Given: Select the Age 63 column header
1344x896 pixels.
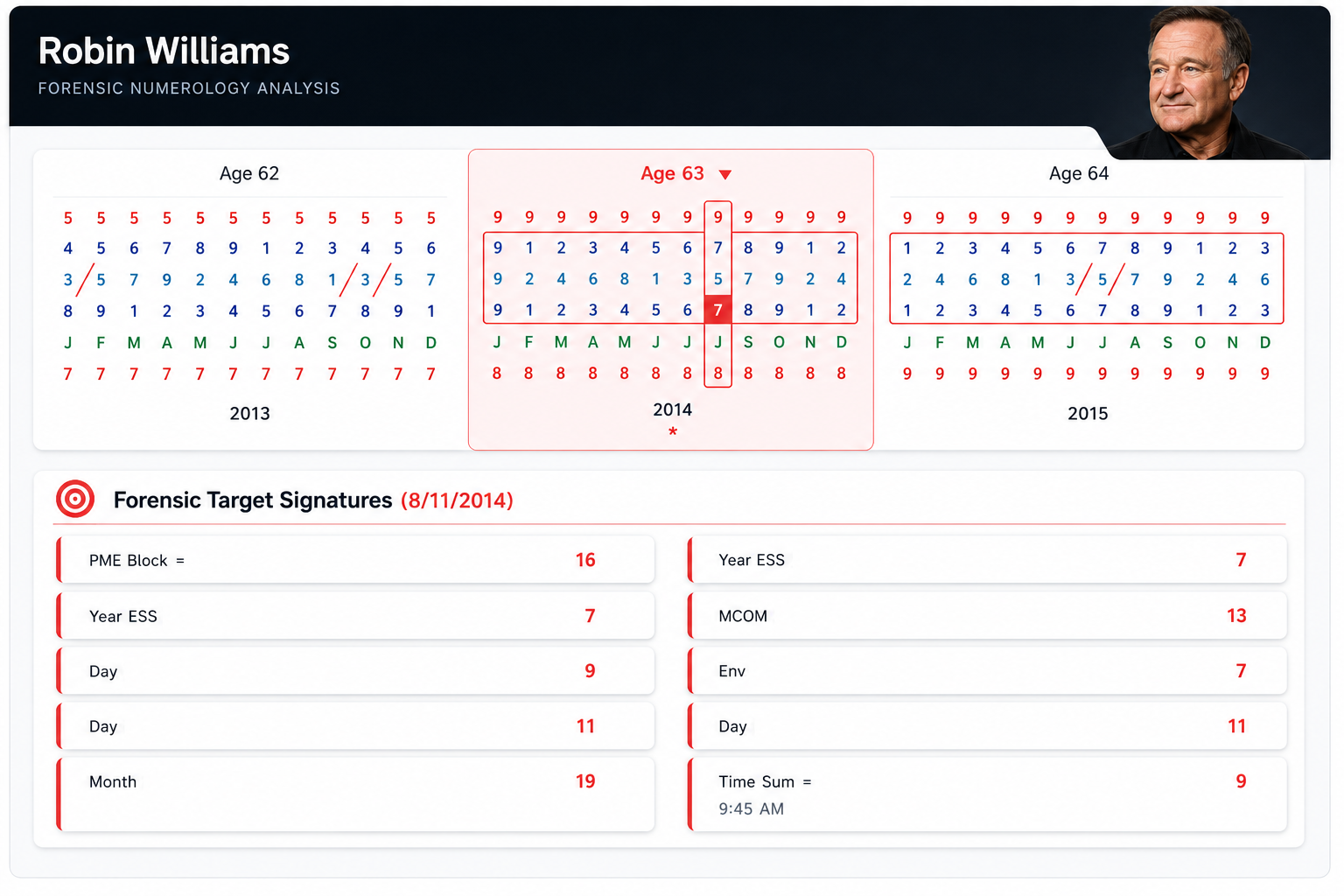Looking at the screenshot, I should click(x=672, y=173).
